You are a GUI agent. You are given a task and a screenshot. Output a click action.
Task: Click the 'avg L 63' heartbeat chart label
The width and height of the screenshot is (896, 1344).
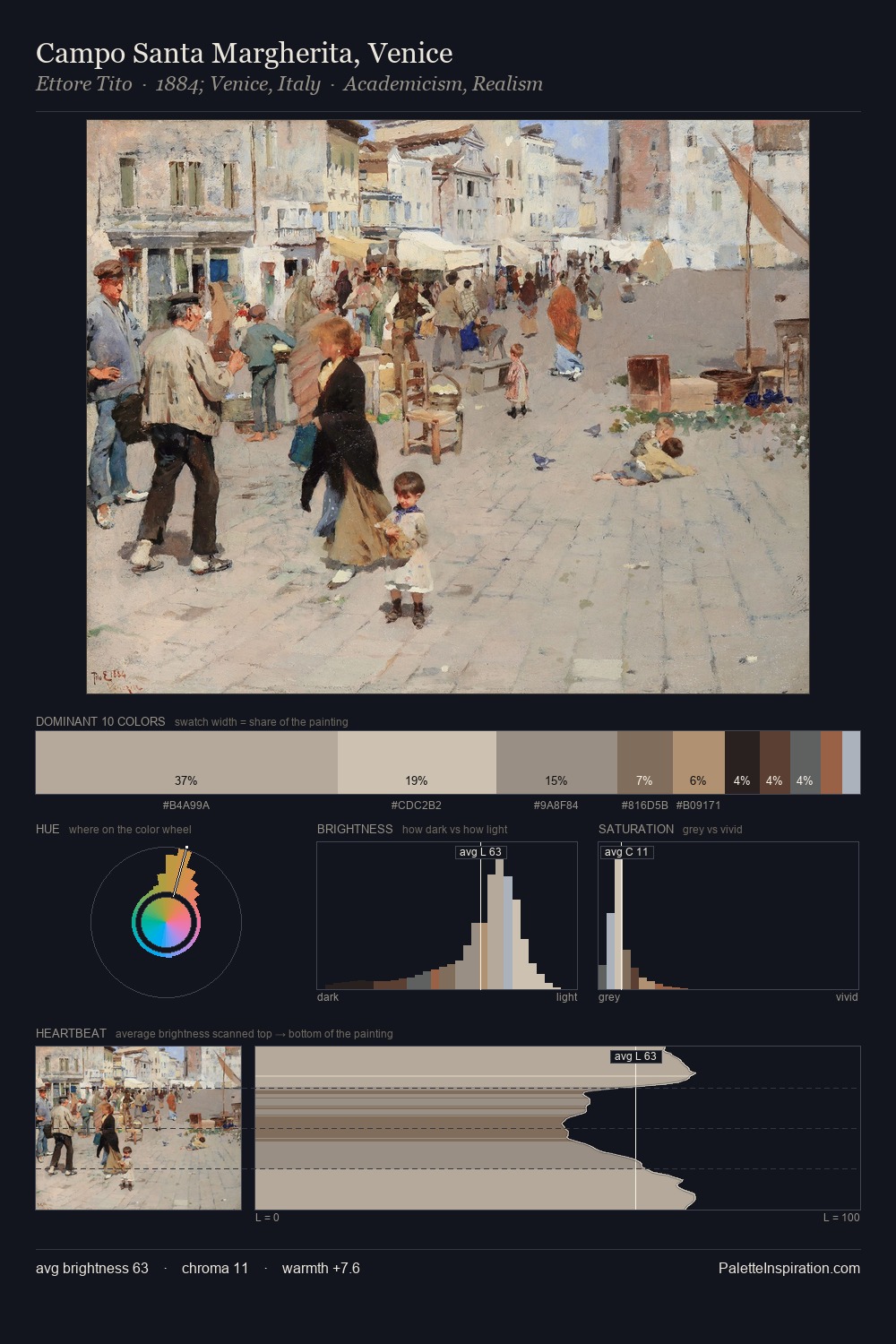click(635, 1056)
